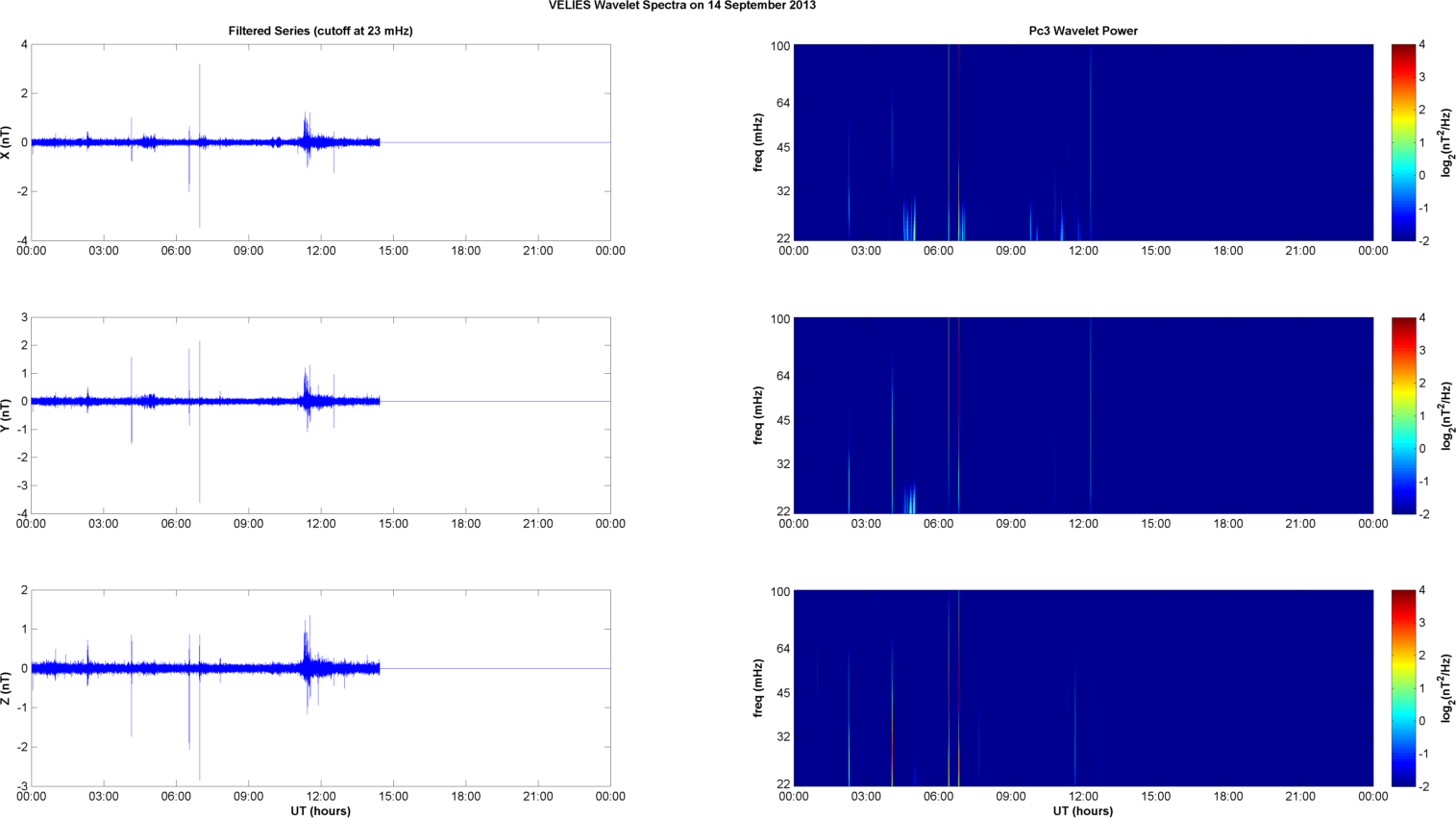Click the middle colorbar's log2(nT²/Hz) label
Viewport: 1456px width, 818px height.
pyautogui.click(x=1446, y=415)
